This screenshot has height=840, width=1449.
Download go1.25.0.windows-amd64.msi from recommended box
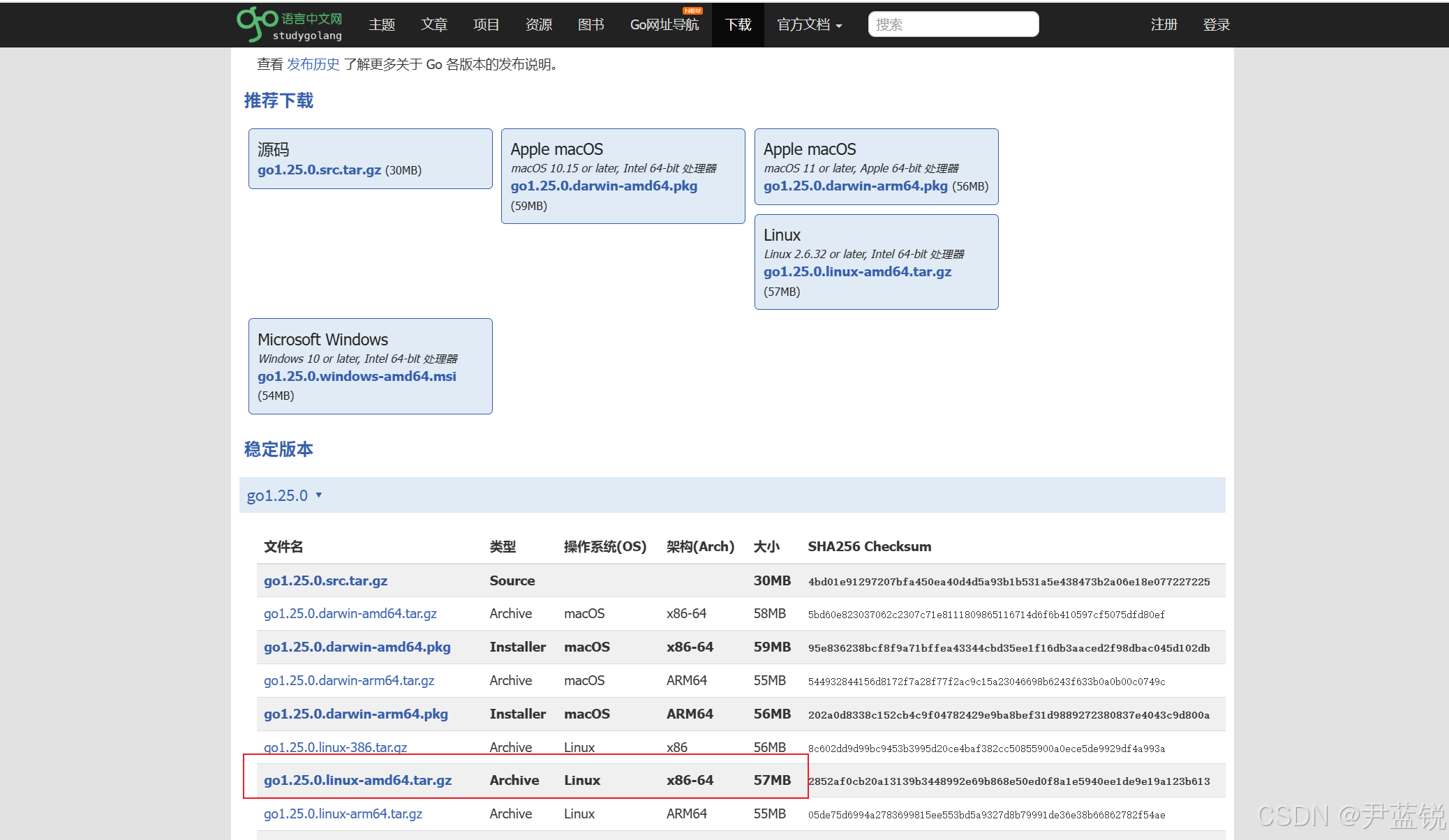[357, 376]
